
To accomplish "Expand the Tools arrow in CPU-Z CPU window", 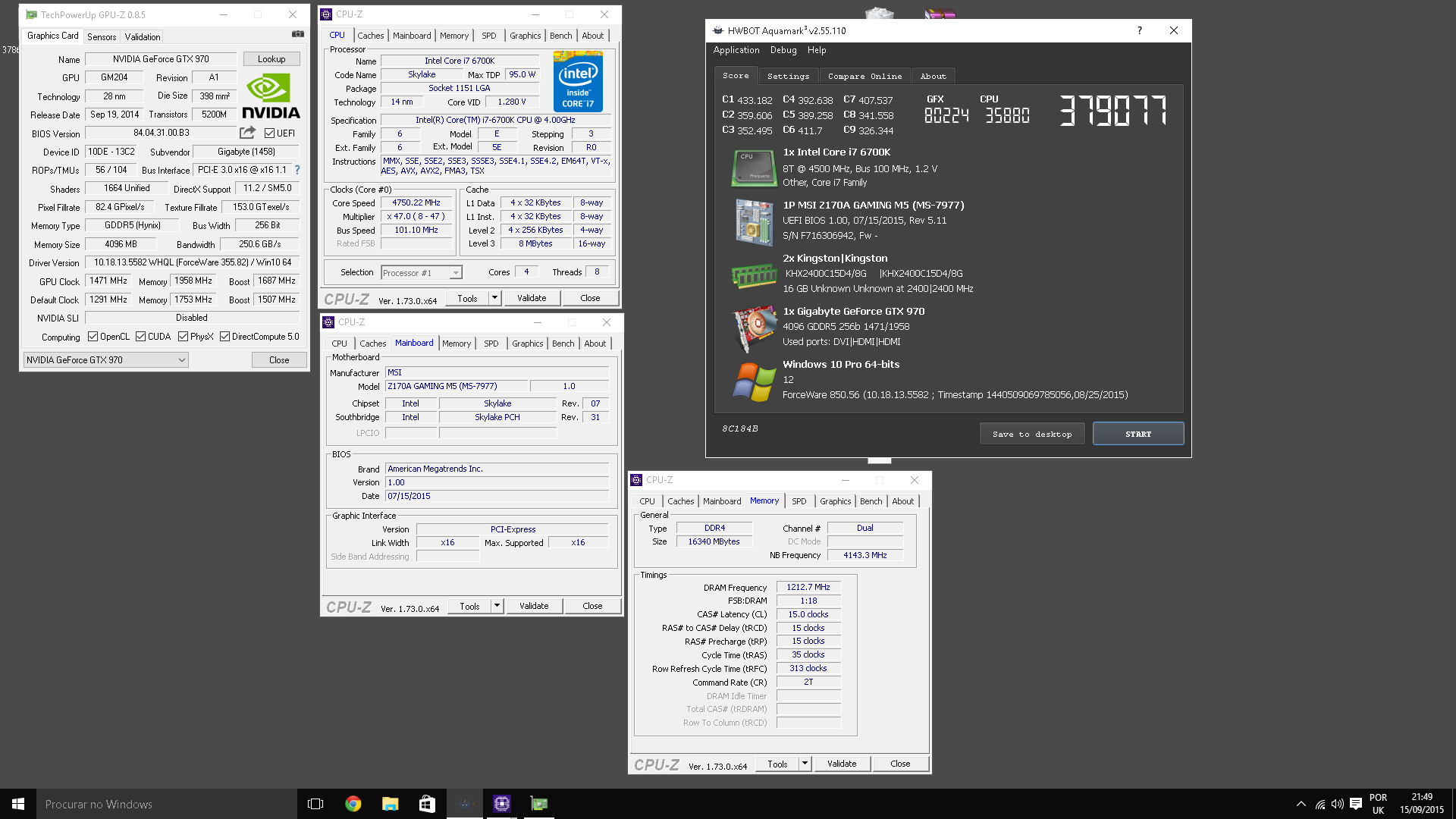I will [x=494, y=298].
